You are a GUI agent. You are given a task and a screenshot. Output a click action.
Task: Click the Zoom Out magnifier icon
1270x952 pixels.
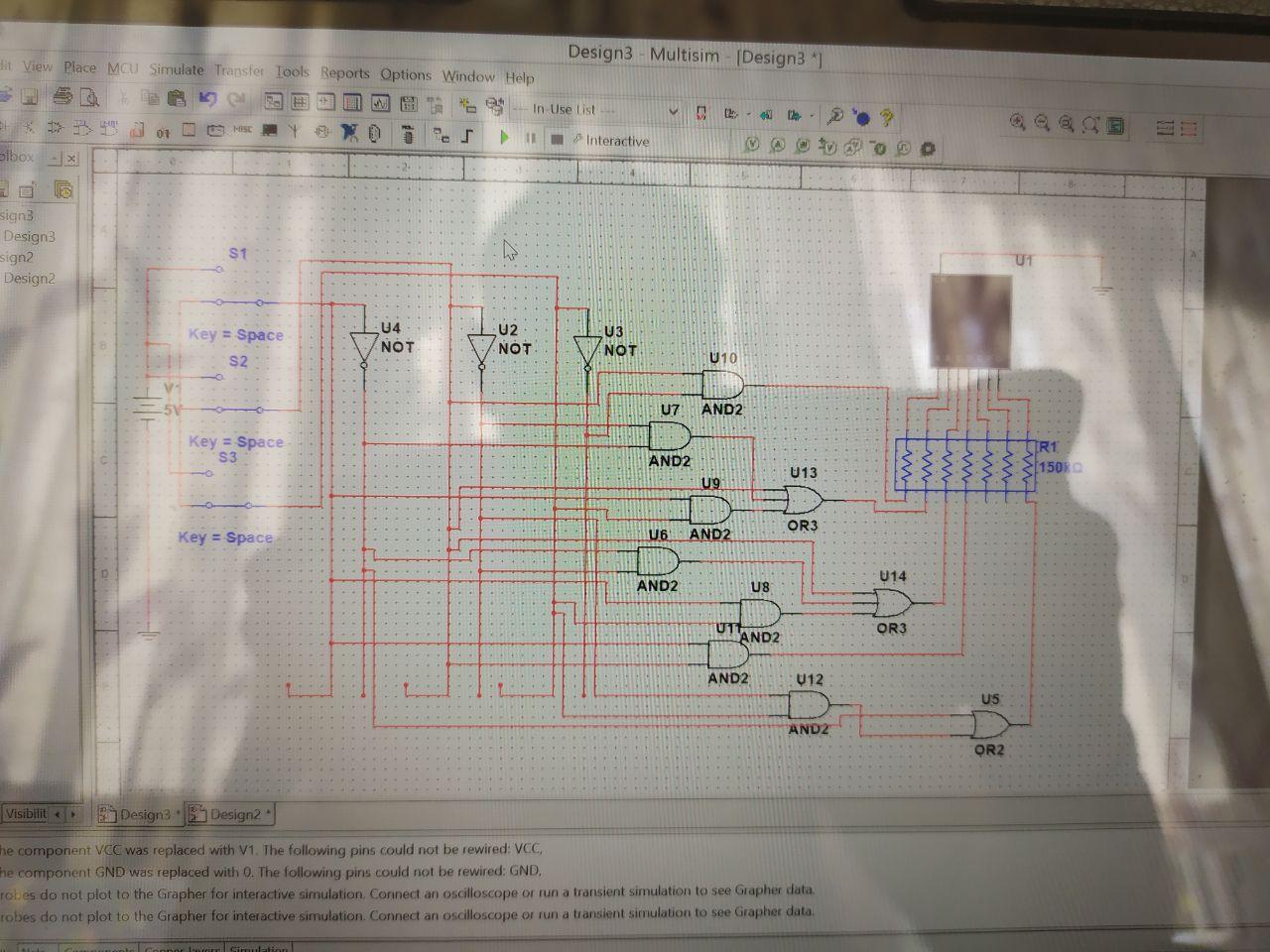(1042, 123)
